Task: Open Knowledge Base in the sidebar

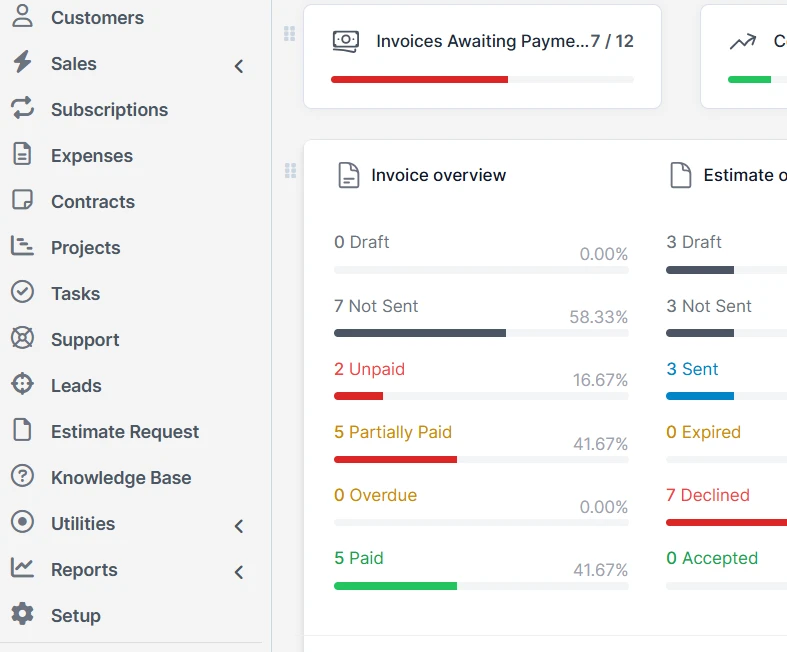Action: coord(121,478)
